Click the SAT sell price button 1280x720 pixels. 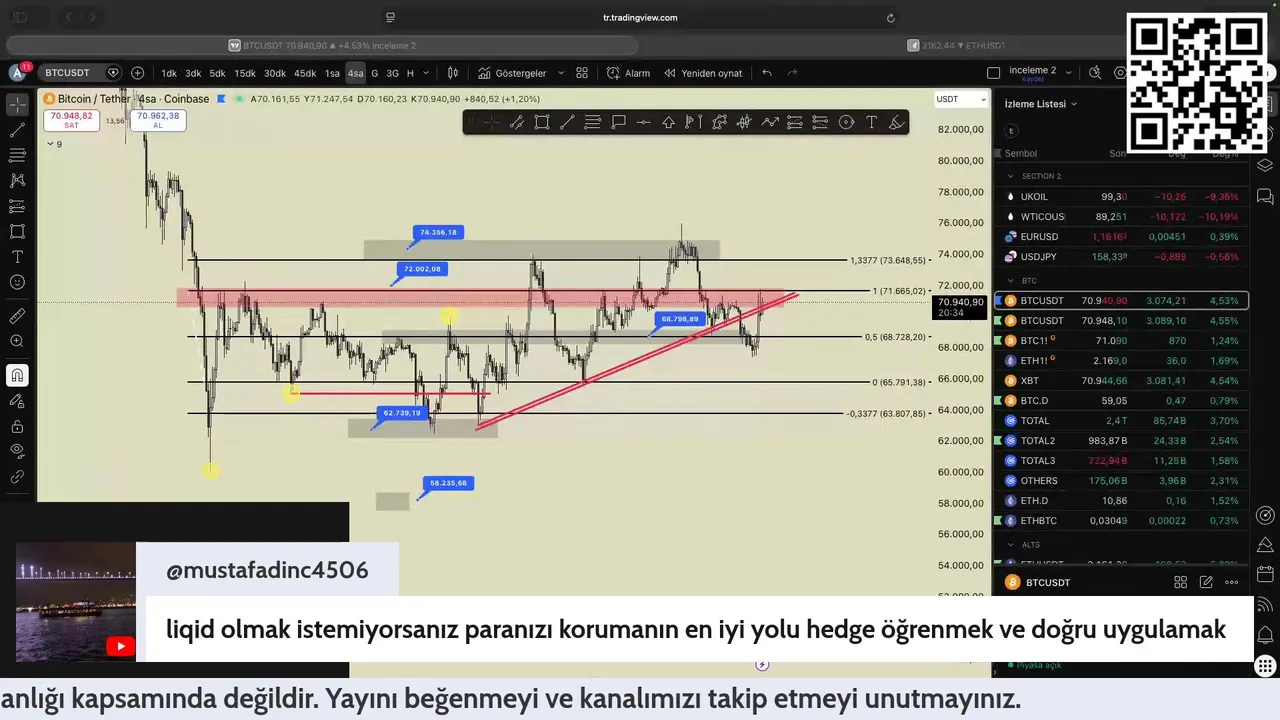[x=71, y=120]
